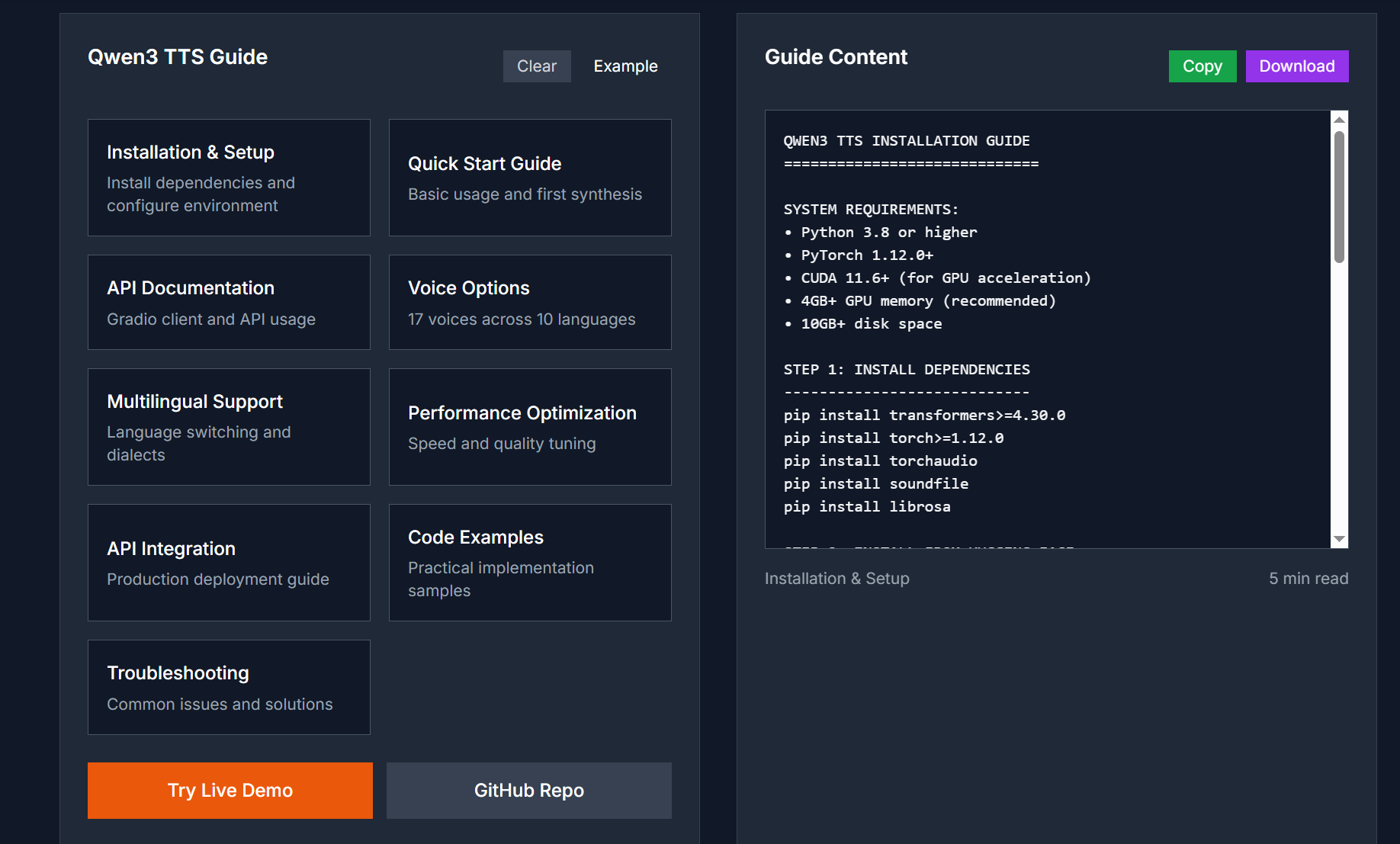Screen dimensions: 1400x844
Task: Select the API Integration topic
Action: coord(229,563)
